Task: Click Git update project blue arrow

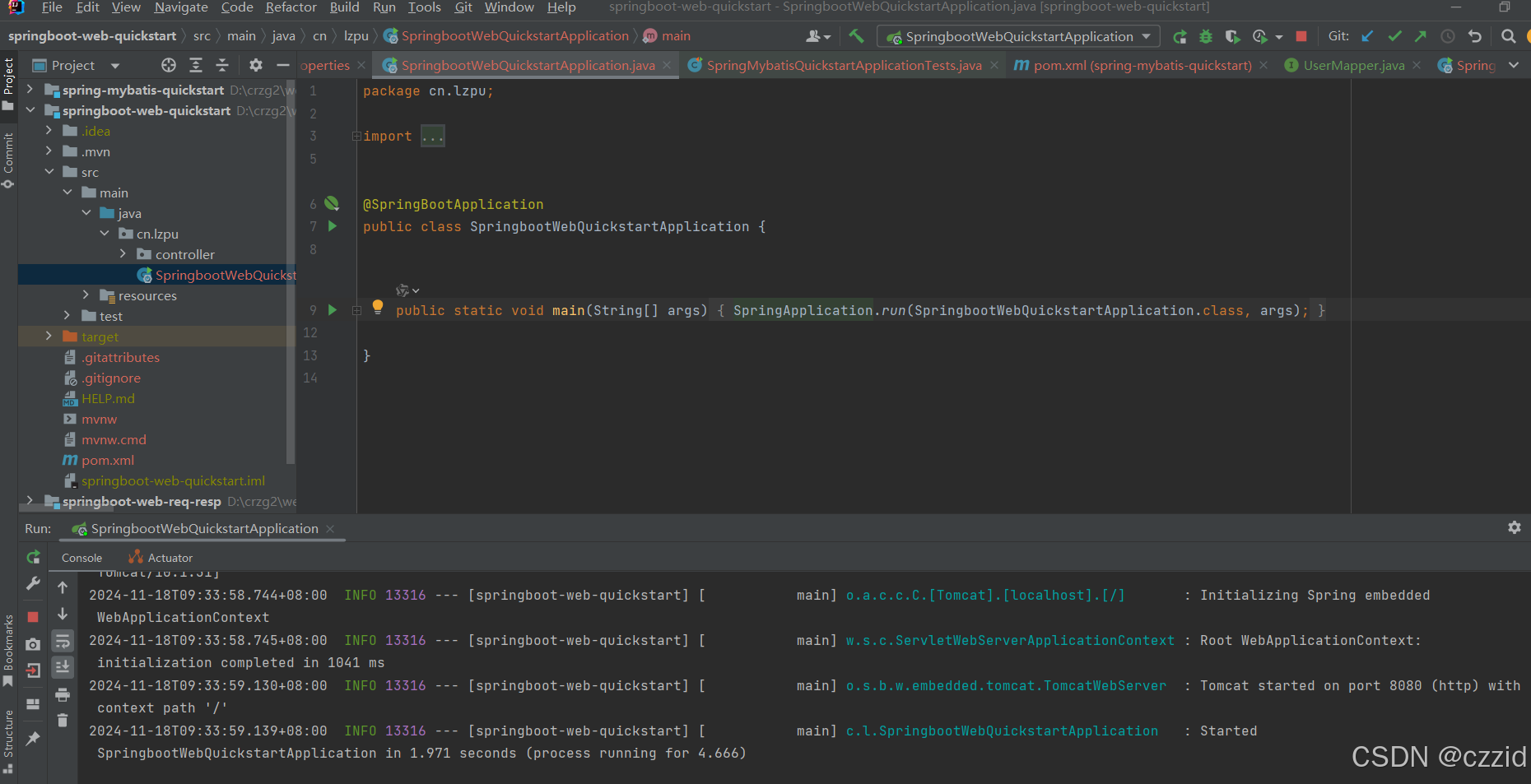Action: click(1367, 36)
